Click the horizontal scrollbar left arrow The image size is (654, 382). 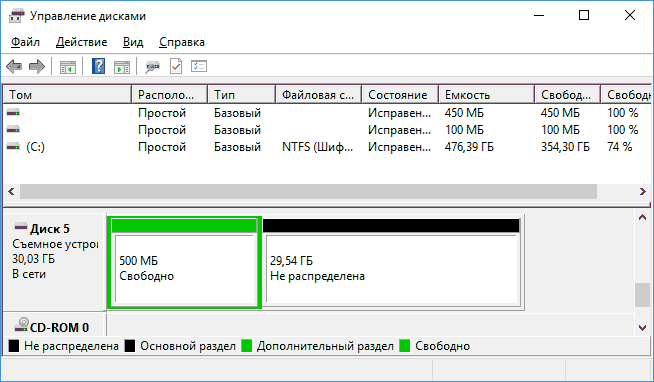tap(11, 191)
